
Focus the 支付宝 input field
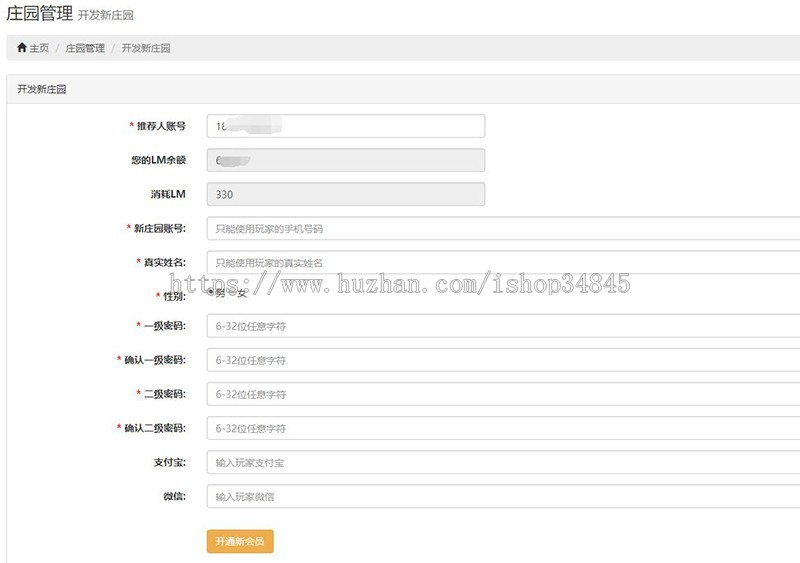tap(503, 462)
